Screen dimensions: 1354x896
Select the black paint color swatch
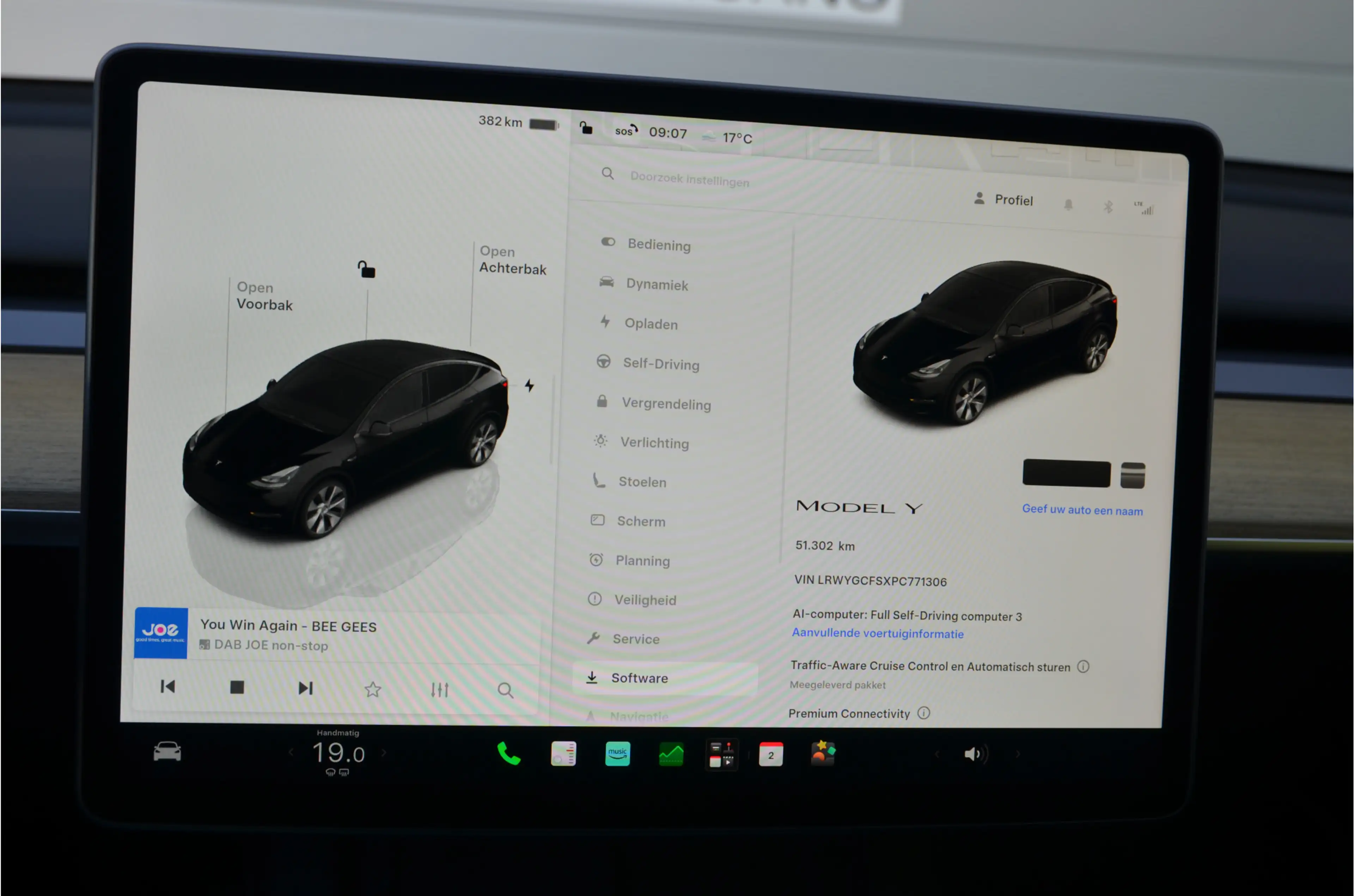click(1066, 473)
